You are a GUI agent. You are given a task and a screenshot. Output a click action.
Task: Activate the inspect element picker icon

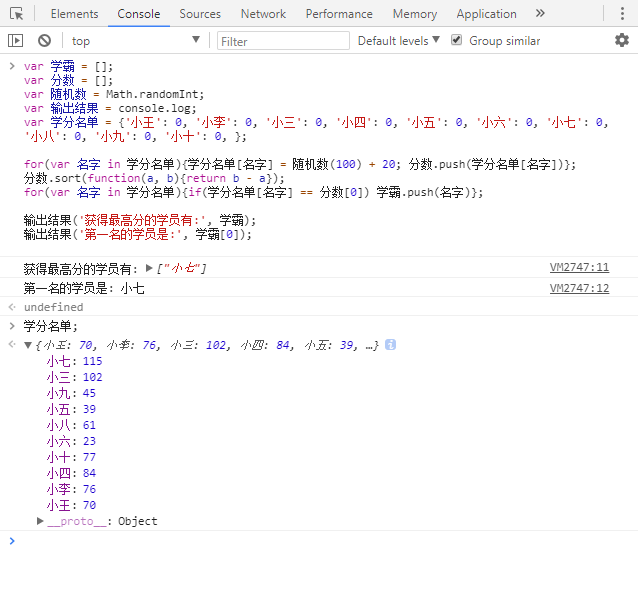pyautogui.click(x=16, y=14)
